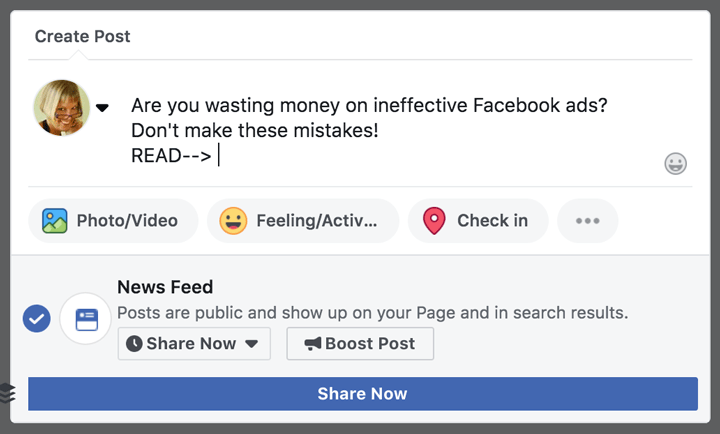Screen dimensions: 720x434
Task: Click the megaphone icon on Boost Post
Action: point(313,344)
